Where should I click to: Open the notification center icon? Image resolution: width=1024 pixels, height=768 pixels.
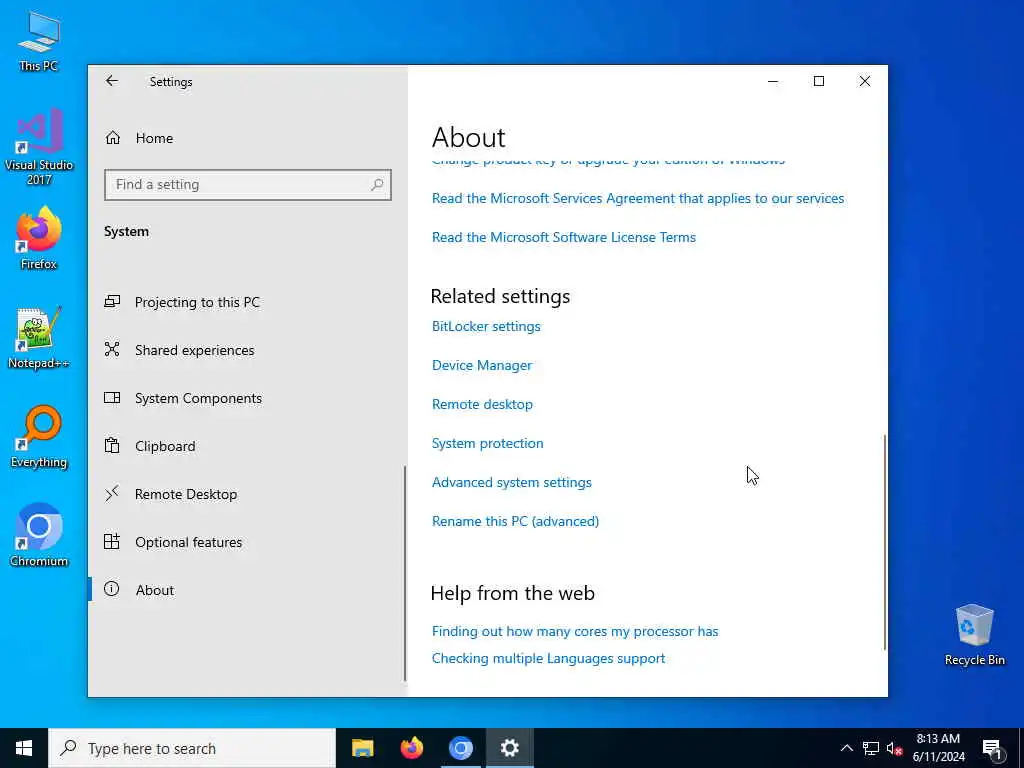[x=991, y=748]
